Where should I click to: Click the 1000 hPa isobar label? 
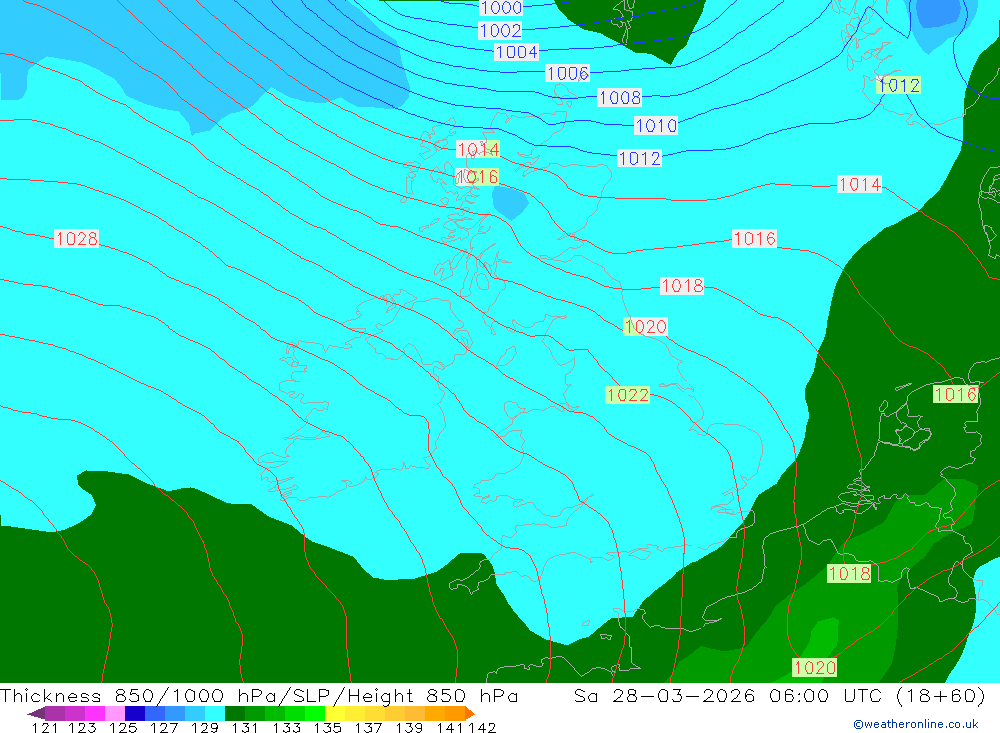(501, 8)
